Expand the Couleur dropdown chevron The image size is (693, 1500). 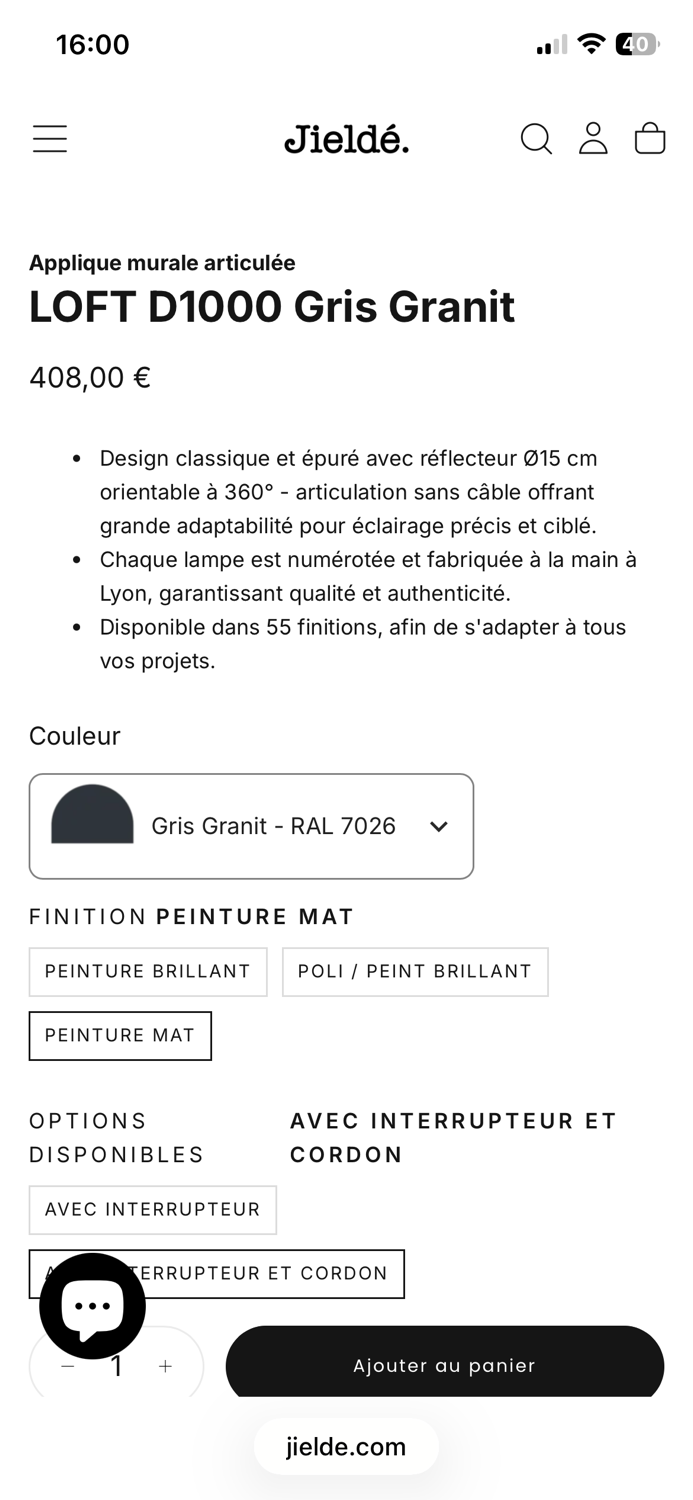coord(438,826)
